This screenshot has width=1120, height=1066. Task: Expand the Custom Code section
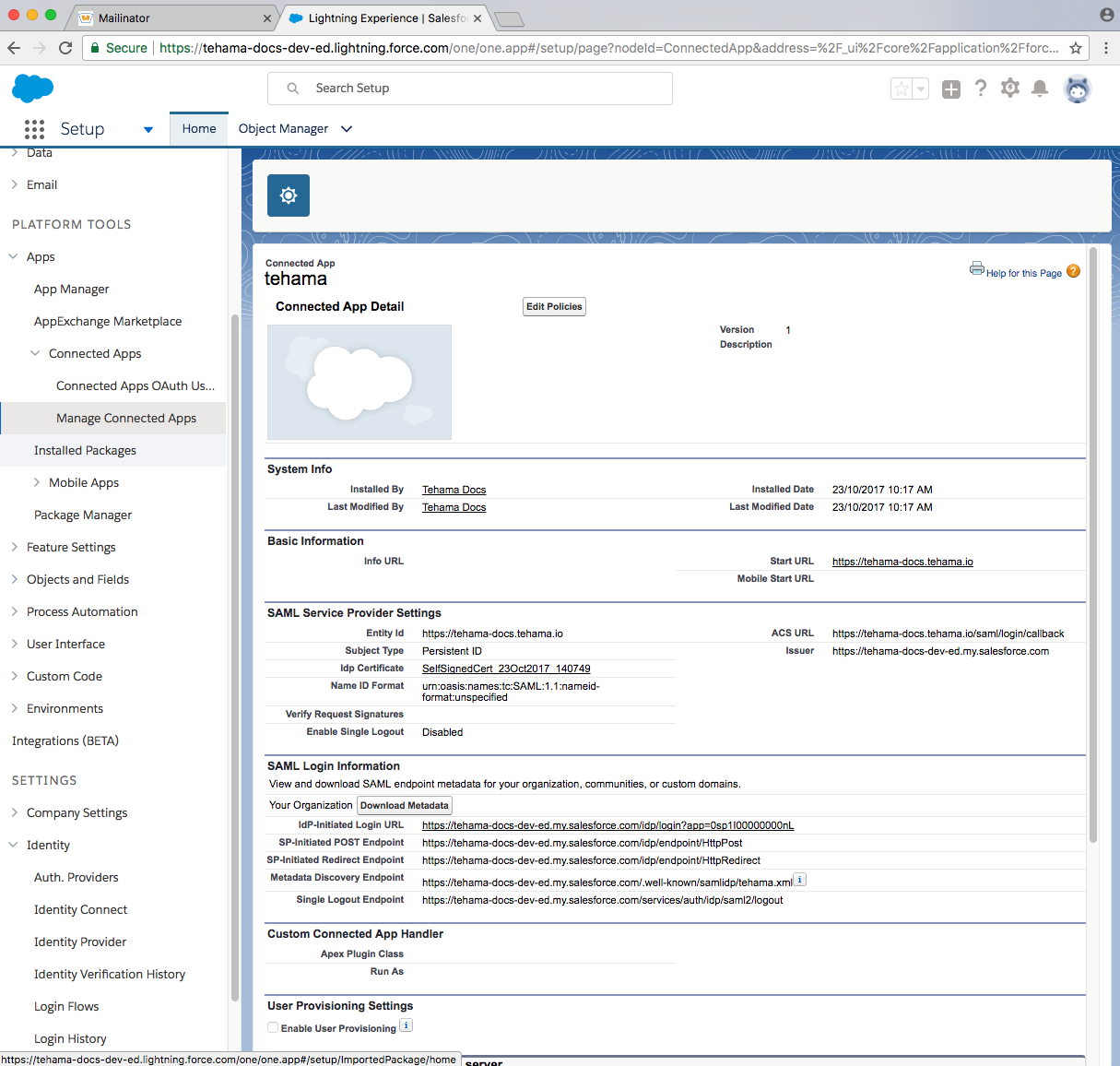tap(15, 676)
